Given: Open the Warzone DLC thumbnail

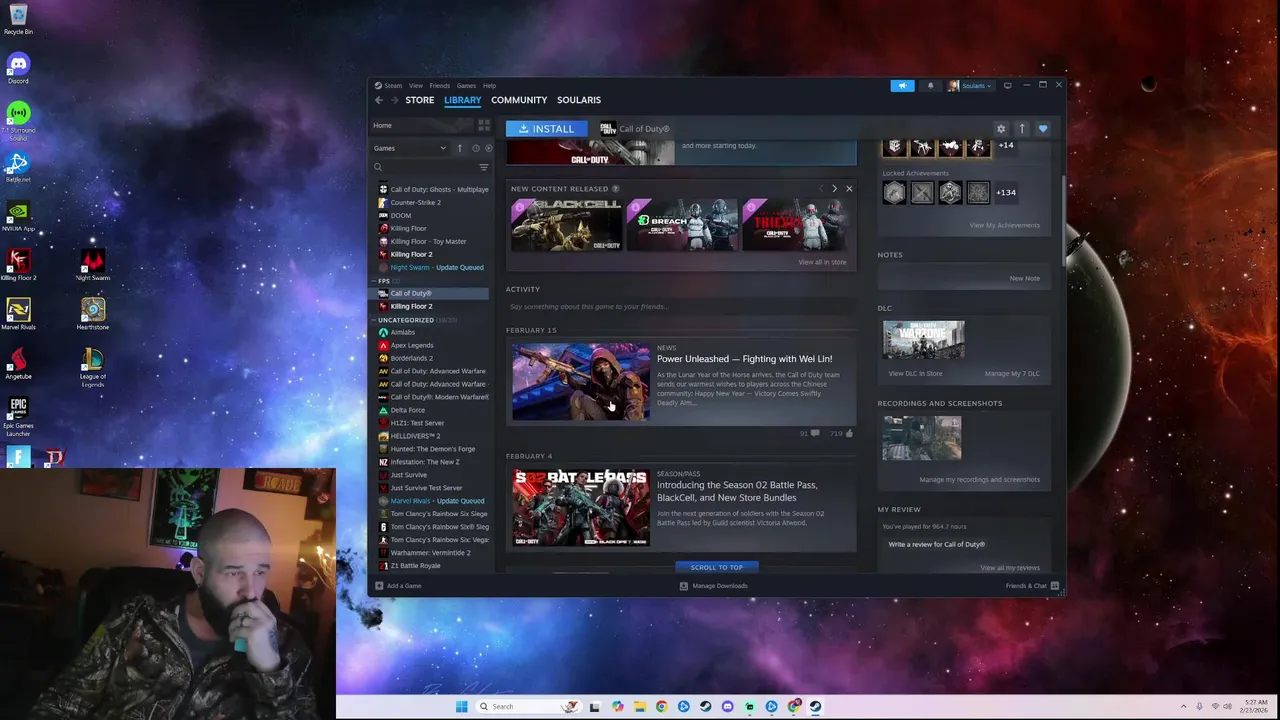Looking at the screenshot, I should (x=923, y=340).
